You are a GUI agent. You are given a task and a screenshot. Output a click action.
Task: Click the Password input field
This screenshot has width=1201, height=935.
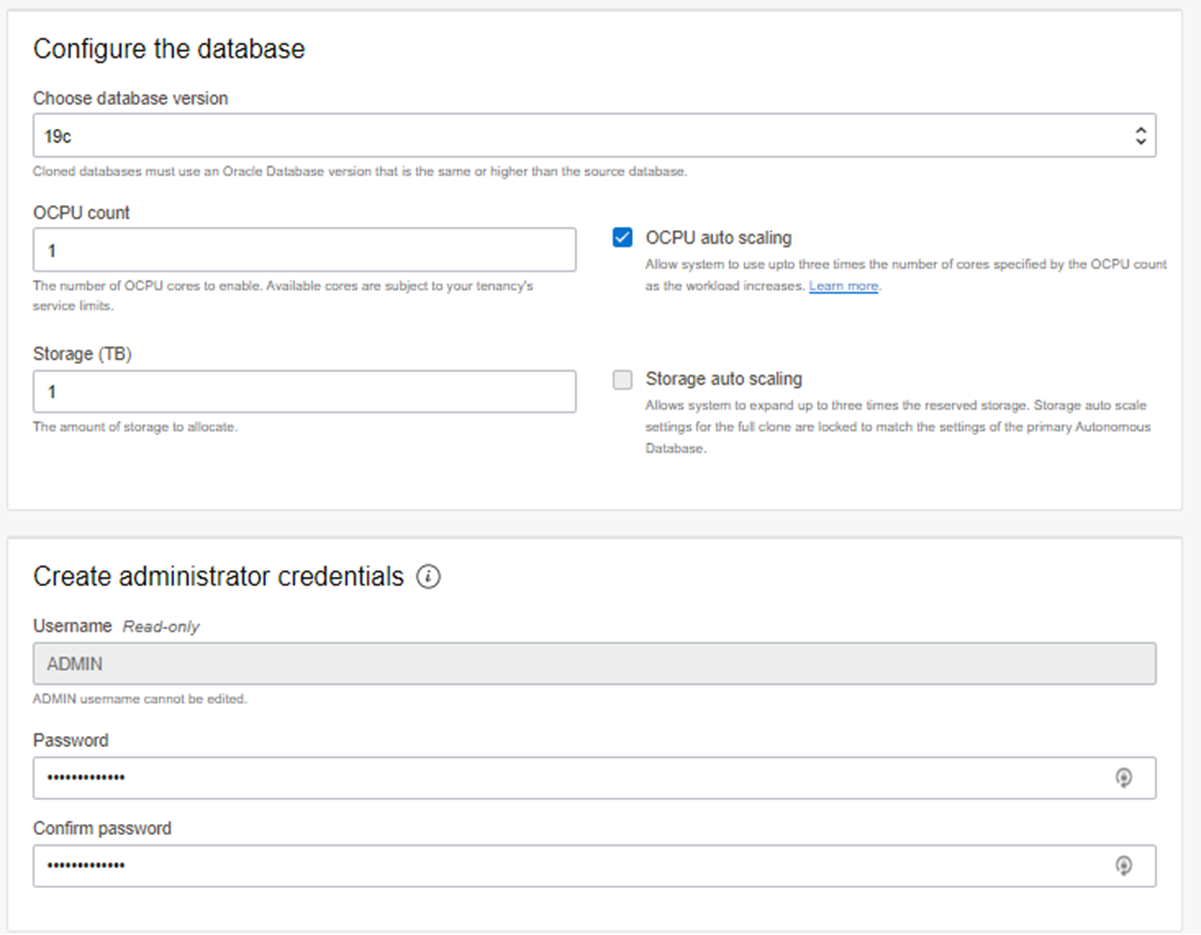tap(500, 778)
